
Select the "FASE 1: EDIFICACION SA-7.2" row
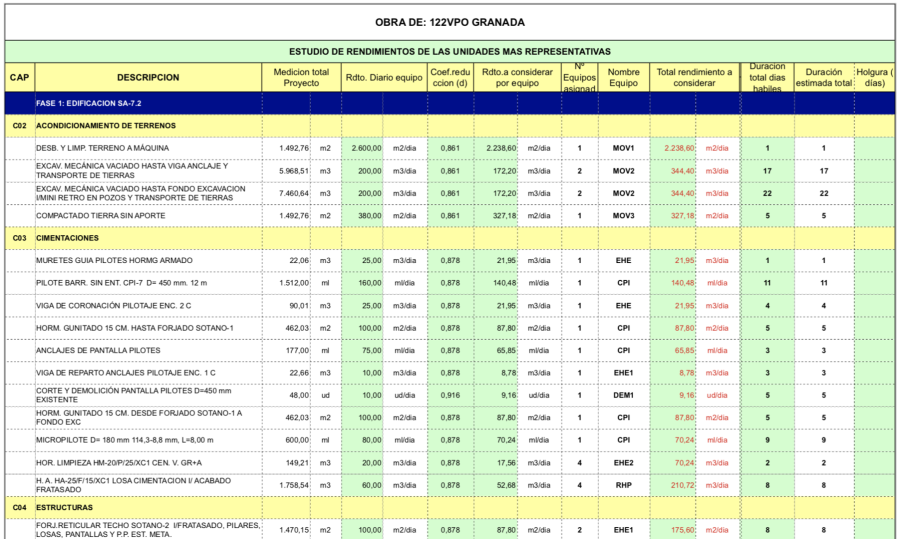[x=88, y=103]
